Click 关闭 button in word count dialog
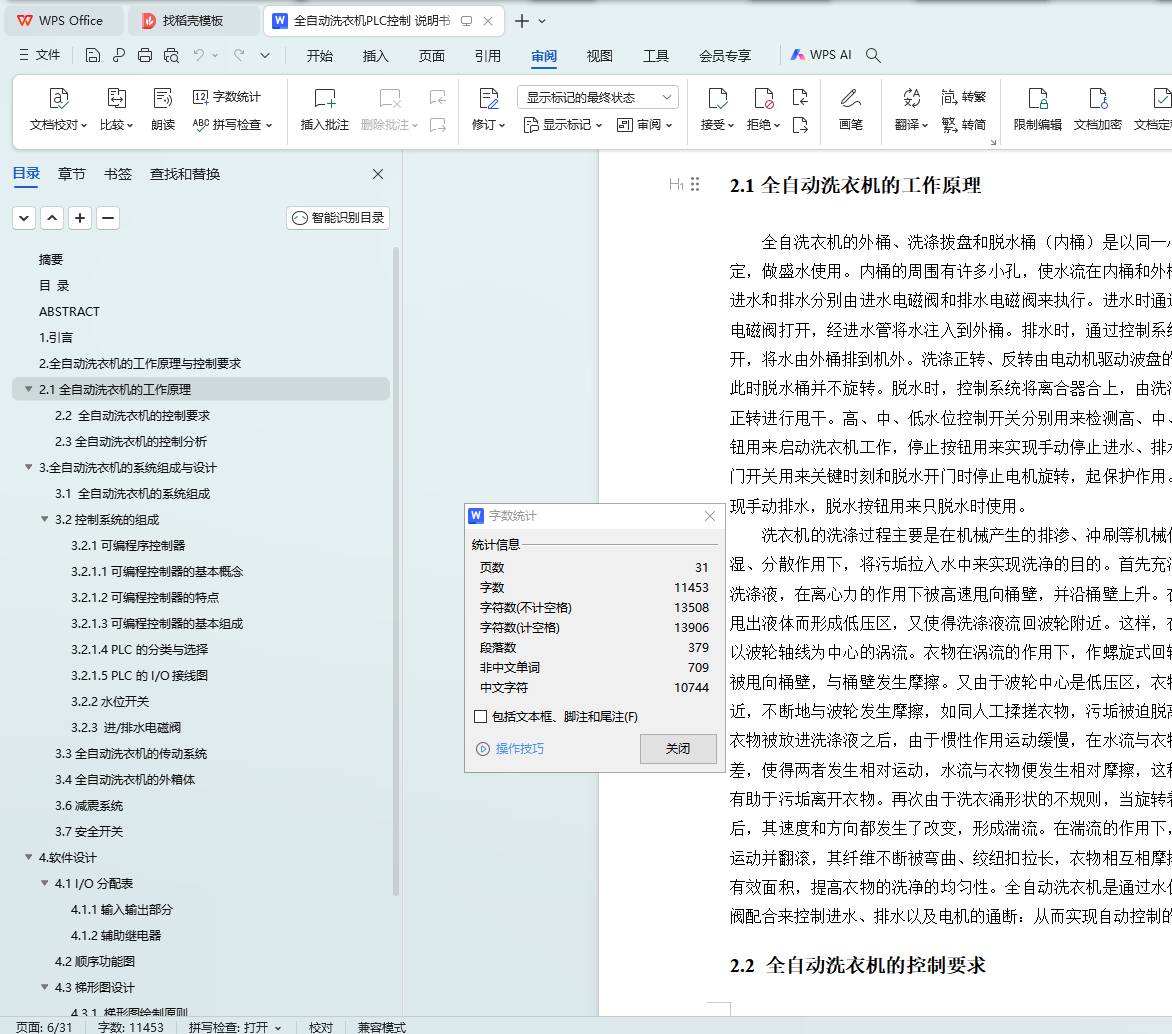Viewport: 1172px width, 1034px height. point(678,748)
